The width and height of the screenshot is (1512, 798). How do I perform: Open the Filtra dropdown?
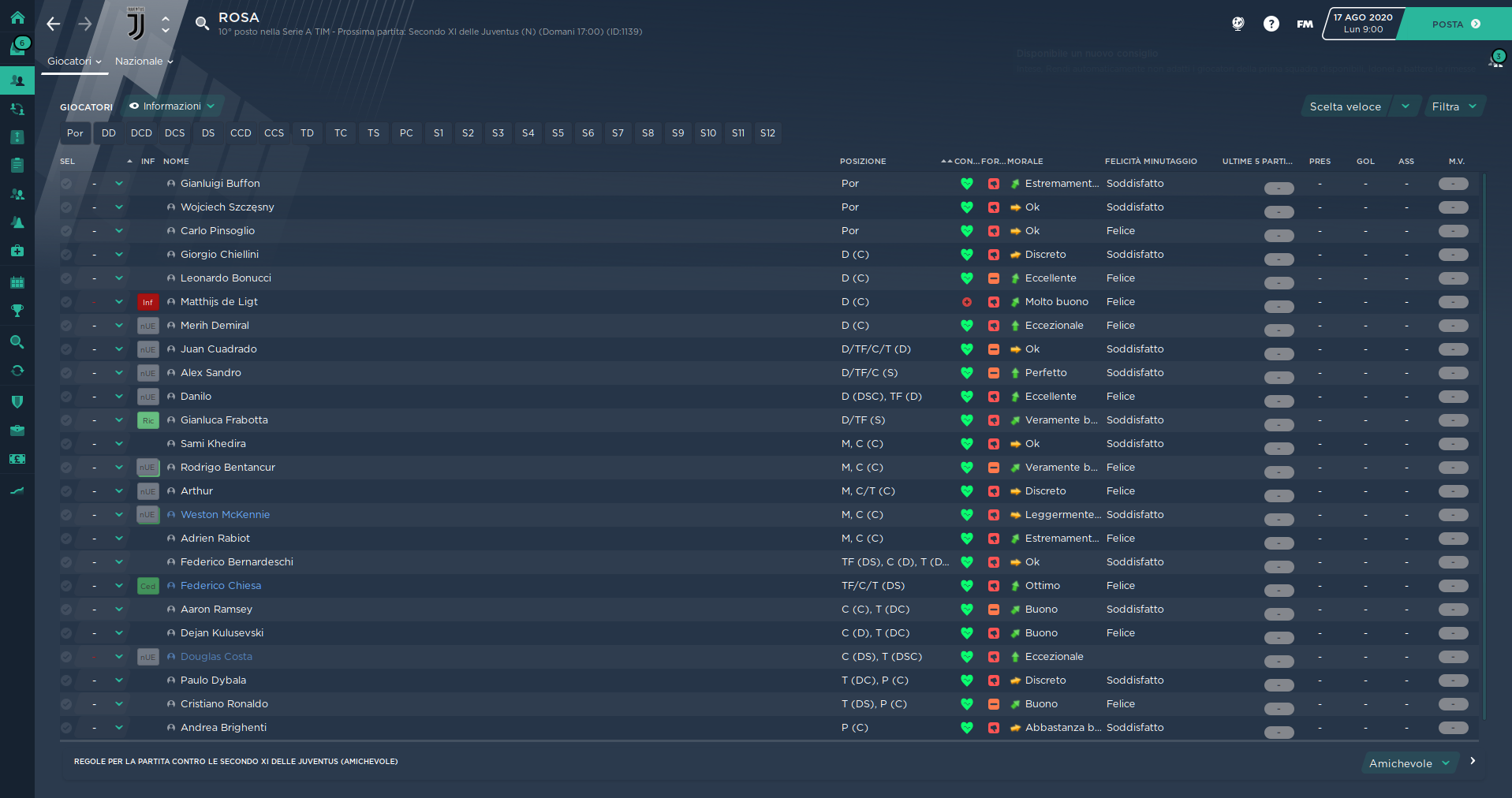pos(1454,106)
